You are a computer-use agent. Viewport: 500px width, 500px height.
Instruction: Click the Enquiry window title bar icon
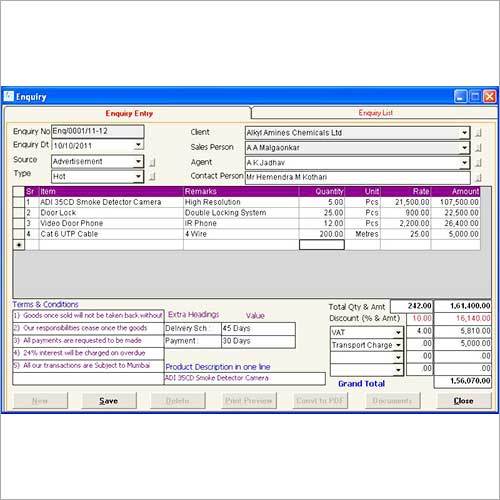tap(9, 97)
